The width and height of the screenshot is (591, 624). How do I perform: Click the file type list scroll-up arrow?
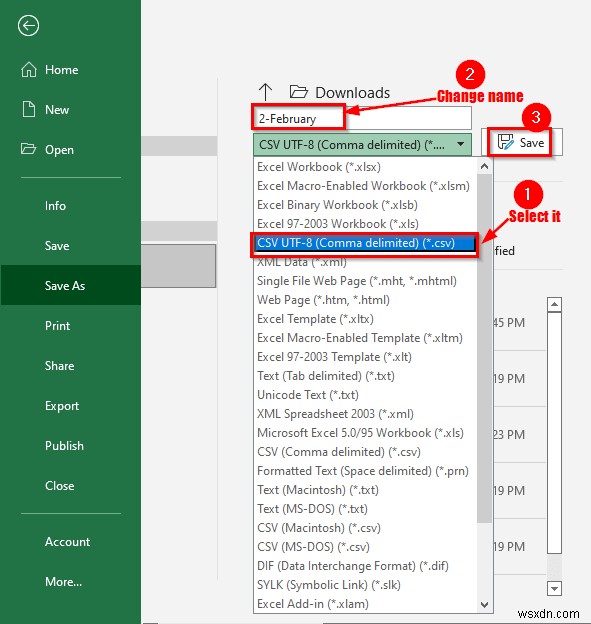click(484, 166)
